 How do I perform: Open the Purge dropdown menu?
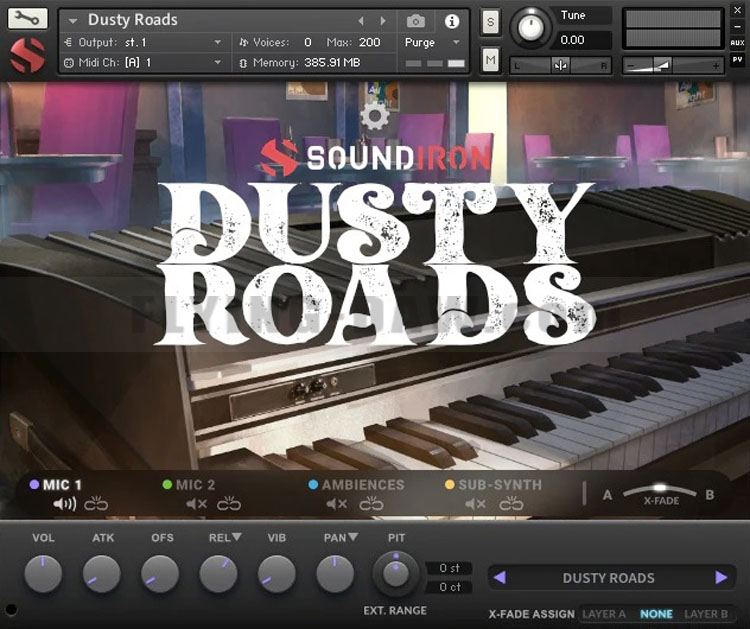click(432, 43)
